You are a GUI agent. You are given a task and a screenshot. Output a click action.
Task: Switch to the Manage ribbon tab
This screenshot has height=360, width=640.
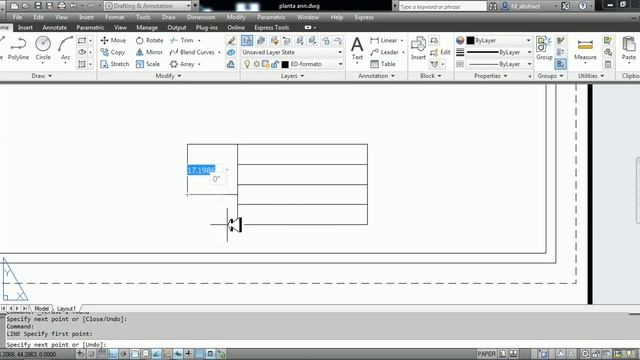[147, 27]
